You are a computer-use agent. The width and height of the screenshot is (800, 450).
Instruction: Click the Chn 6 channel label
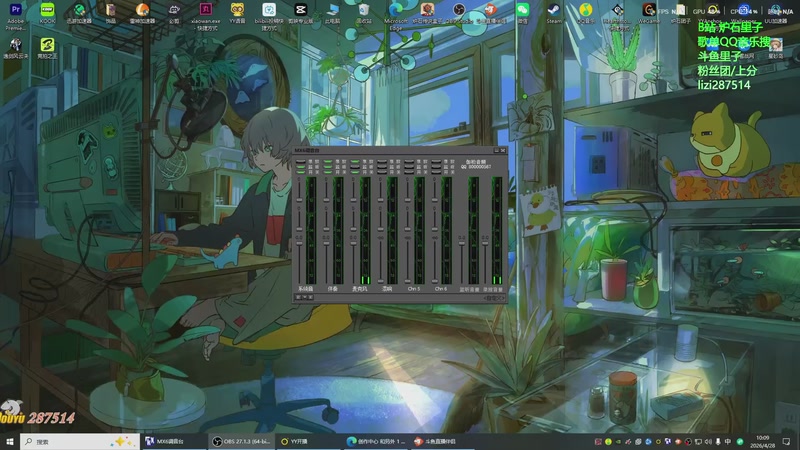pyautogui.click(x=441, y=289)
